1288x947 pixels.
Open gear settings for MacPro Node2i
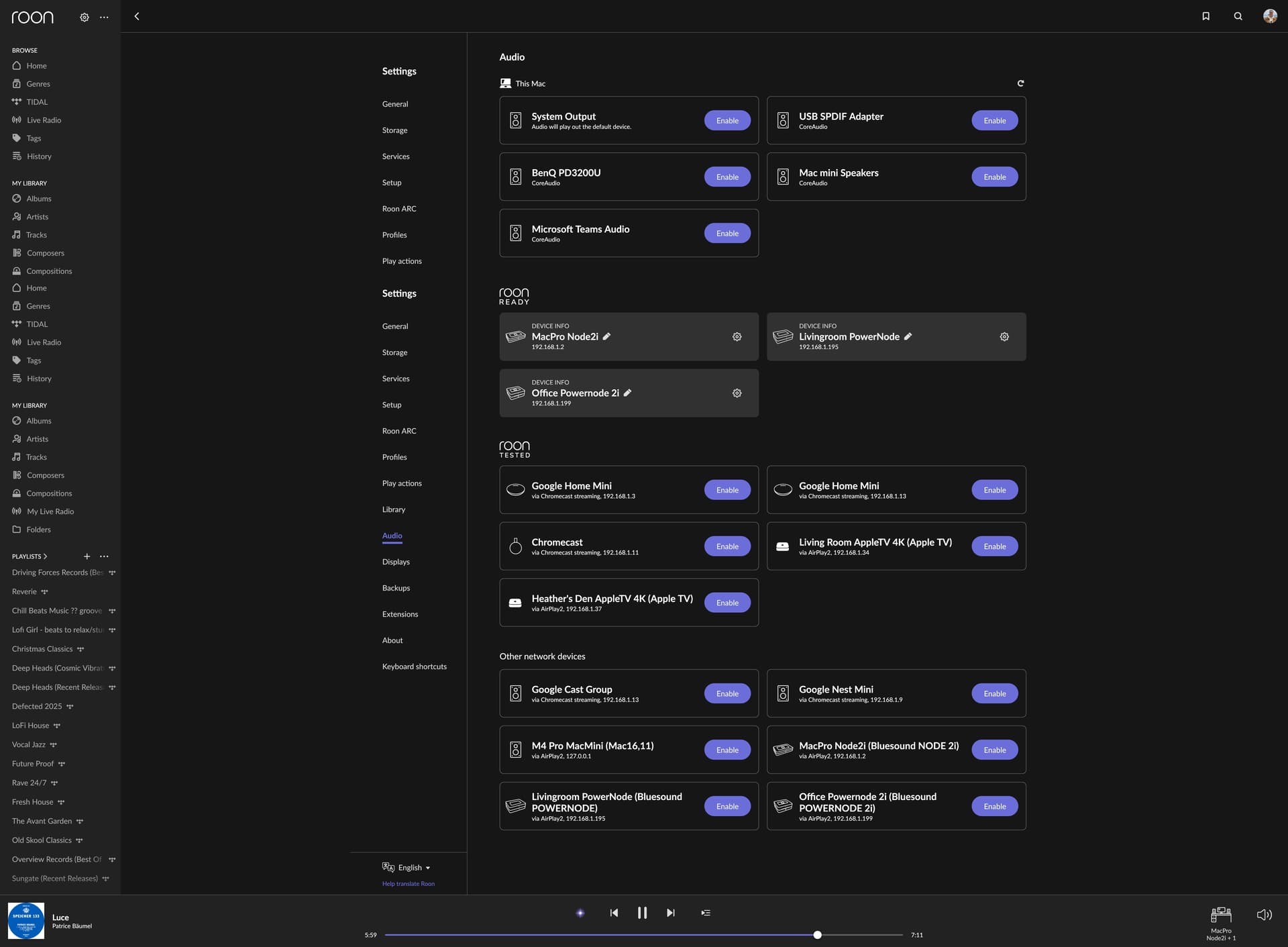coord(737,337)
